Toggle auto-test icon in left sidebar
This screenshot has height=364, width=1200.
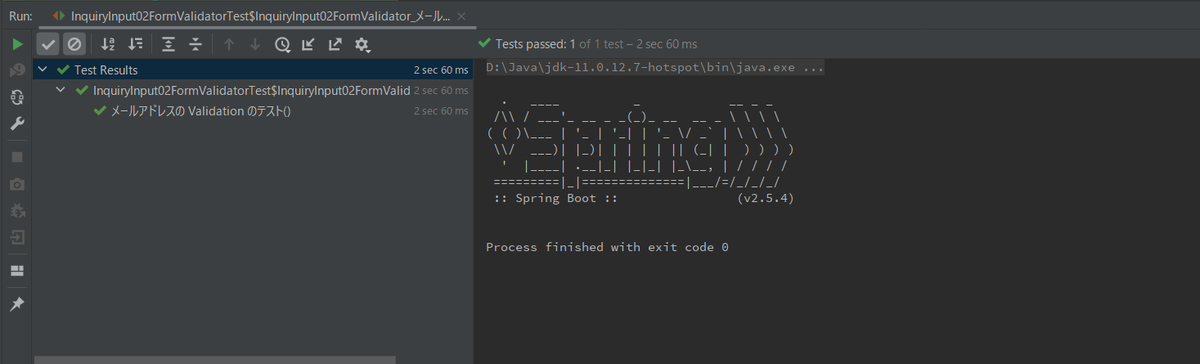[17, 97]
